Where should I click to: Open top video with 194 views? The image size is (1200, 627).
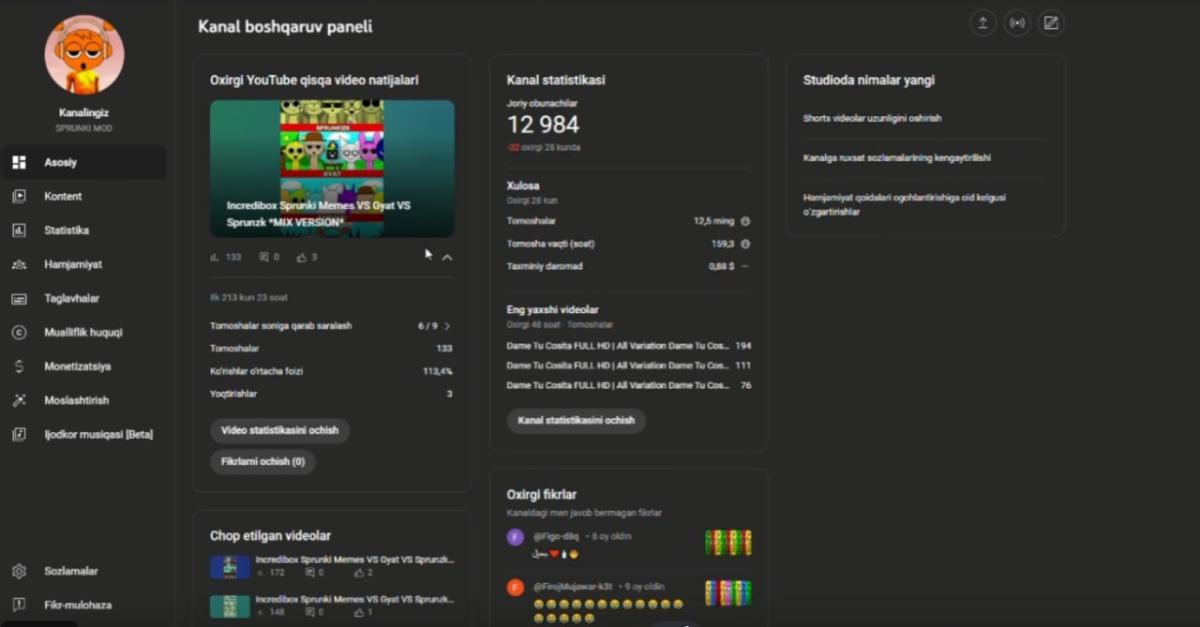(x=629, y=345)
